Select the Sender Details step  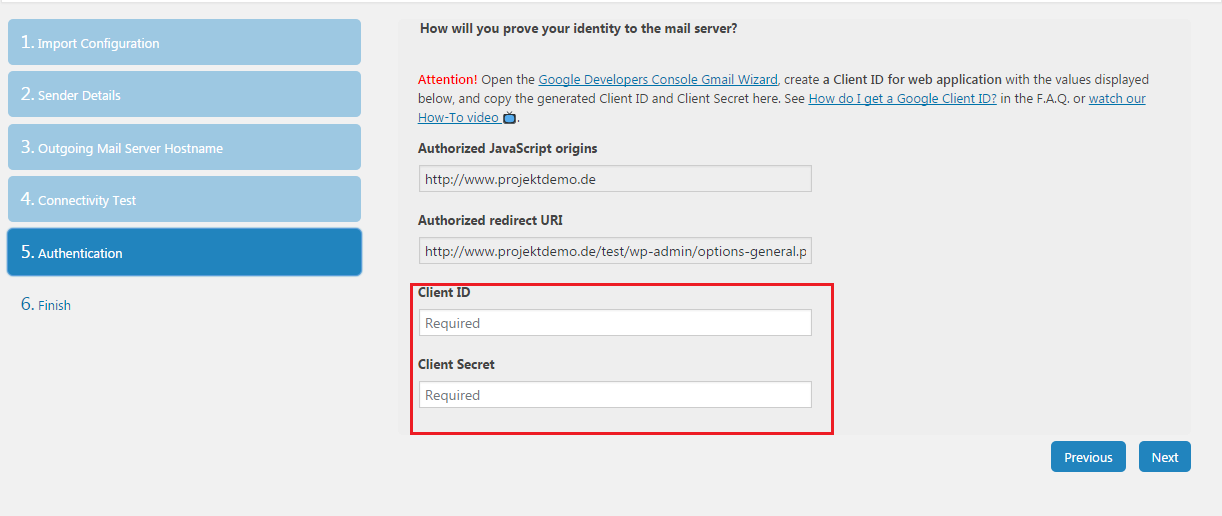click(x=184, y=95)
